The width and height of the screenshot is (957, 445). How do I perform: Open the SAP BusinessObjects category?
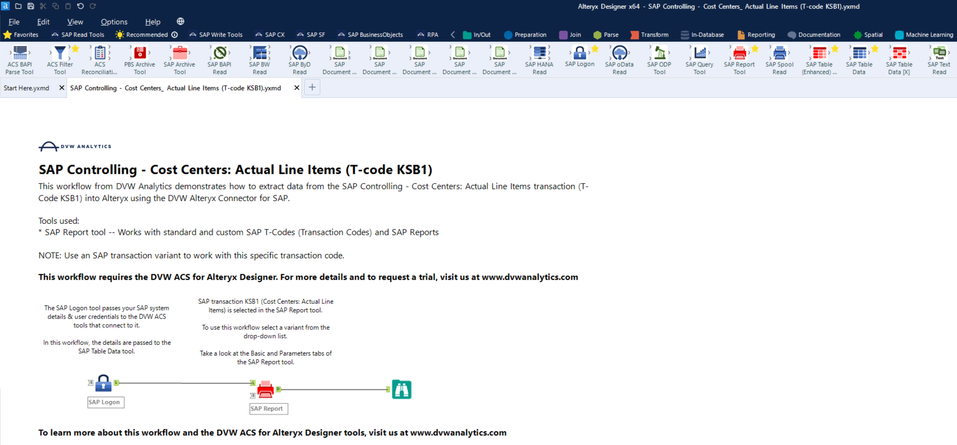click(x=370, y=35)
